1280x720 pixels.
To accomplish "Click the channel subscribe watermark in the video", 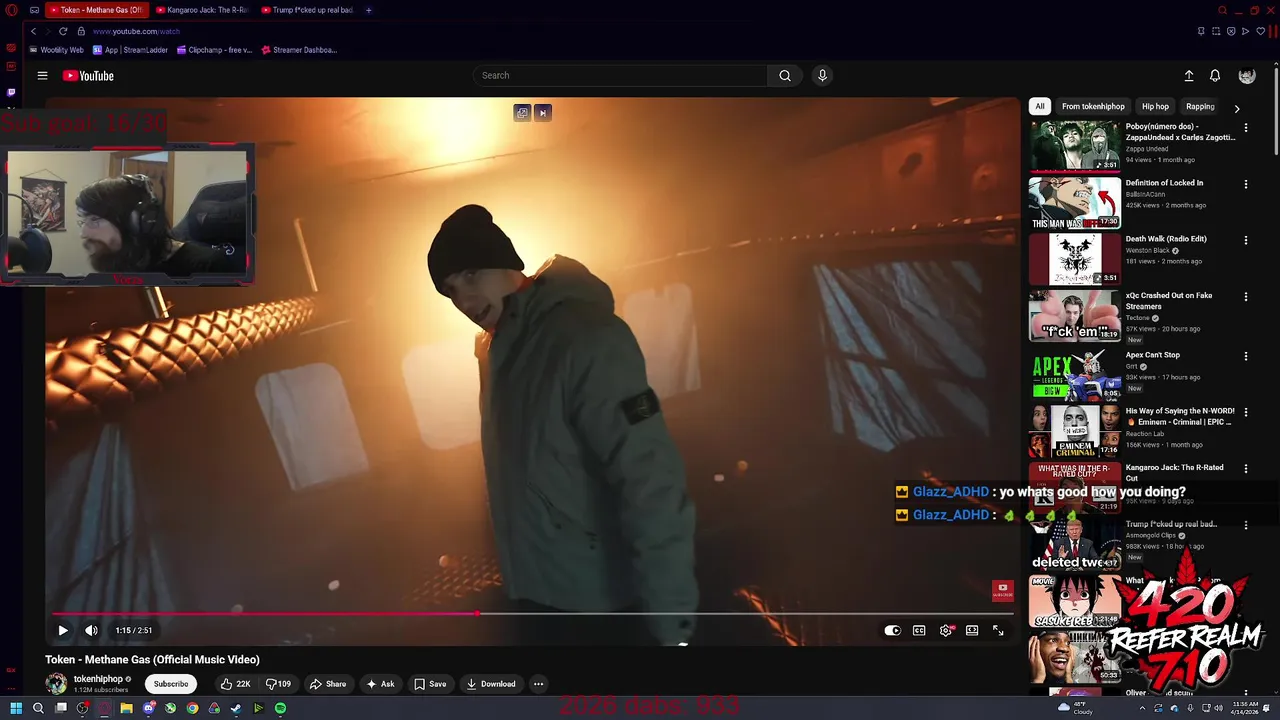I will [x=1002, y=590].
